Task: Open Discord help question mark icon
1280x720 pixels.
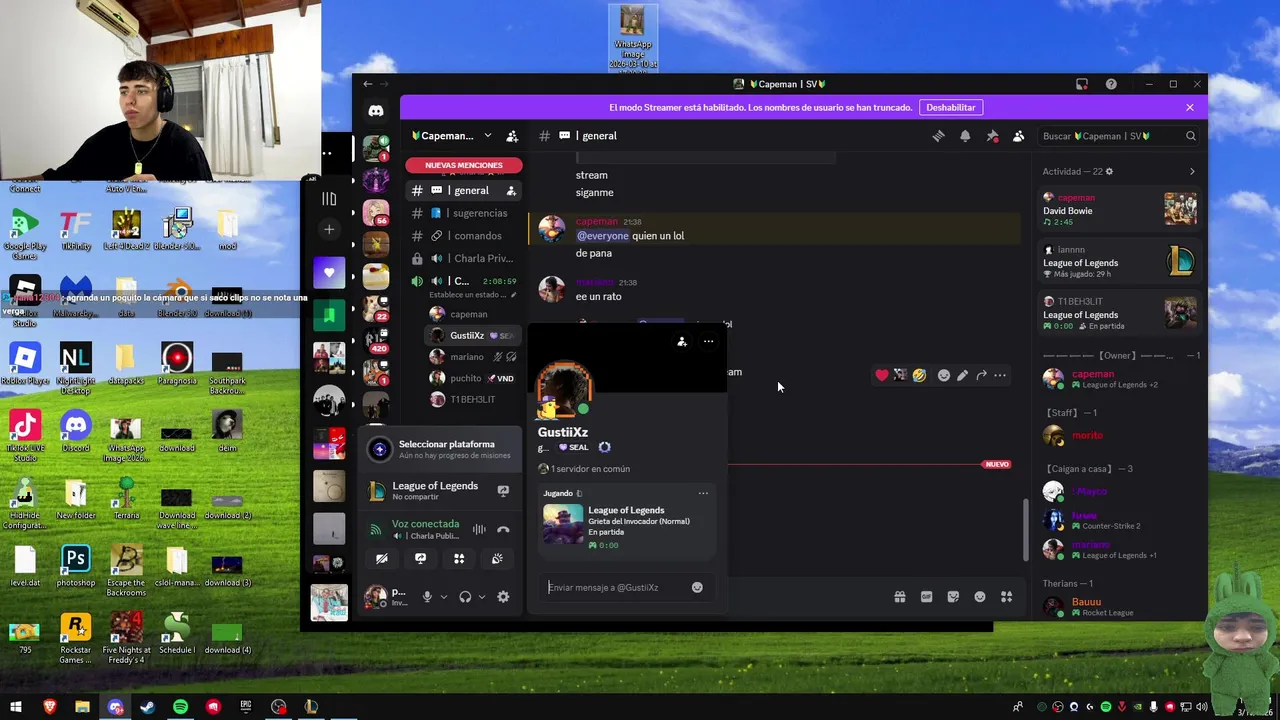Action: coord(1111,84)
